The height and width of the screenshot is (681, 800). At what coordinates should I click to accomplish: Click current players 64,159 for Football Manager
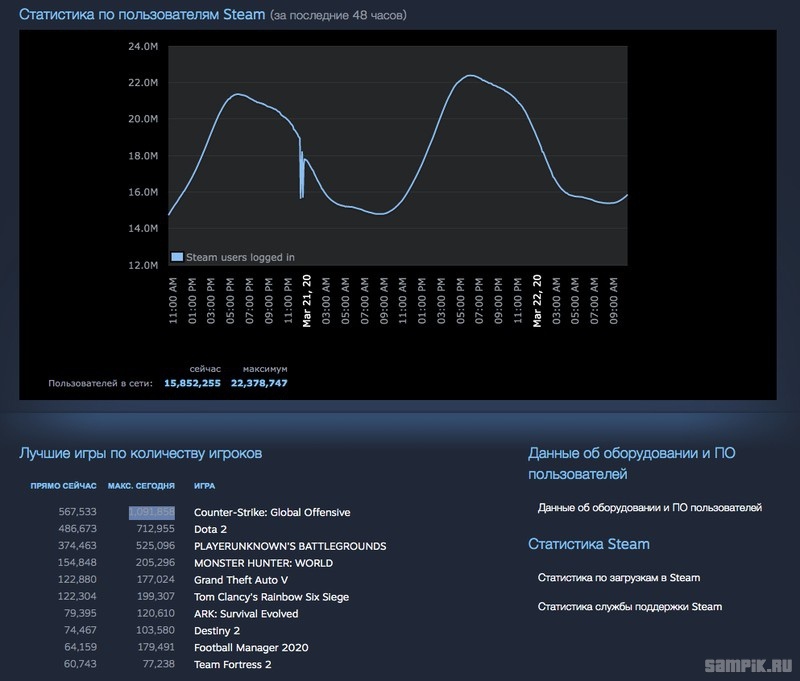click(80, 646)
